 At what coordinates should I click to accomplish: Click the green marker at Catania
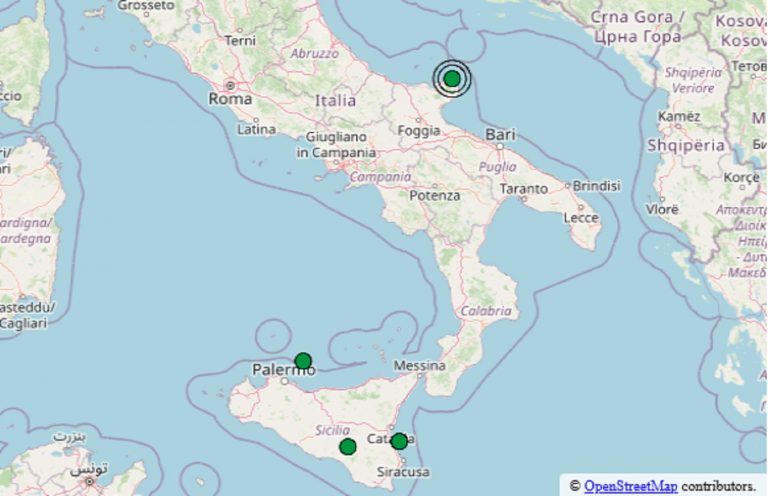coord(399,441)
